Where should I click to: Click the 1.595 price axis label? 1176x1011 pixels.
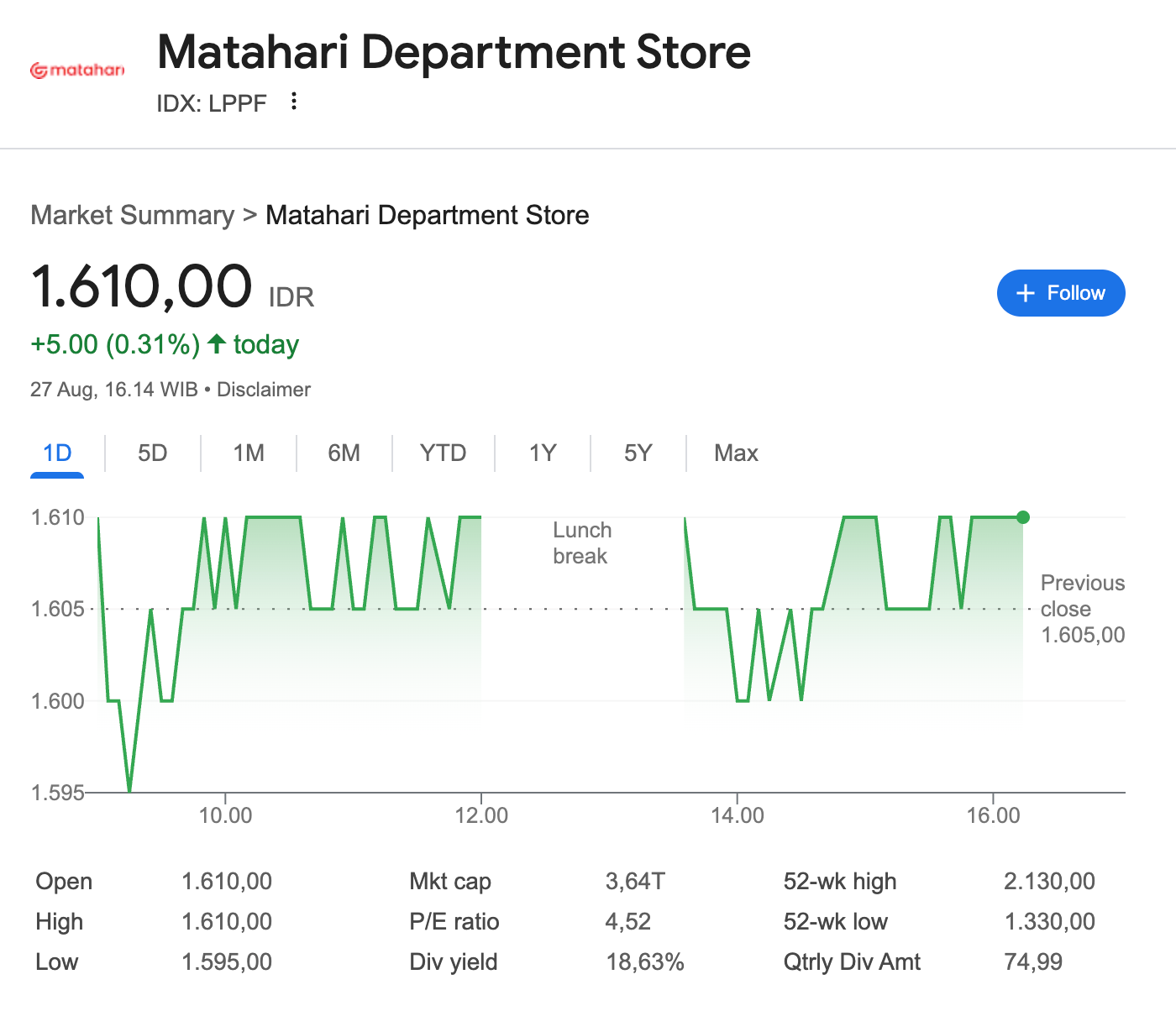[x=58, y=793]
